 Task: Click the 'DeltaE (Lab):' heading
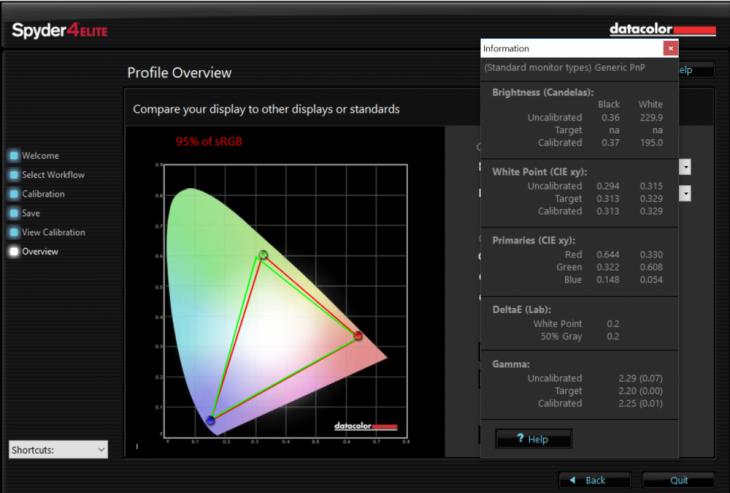click(x=521, y=310)
